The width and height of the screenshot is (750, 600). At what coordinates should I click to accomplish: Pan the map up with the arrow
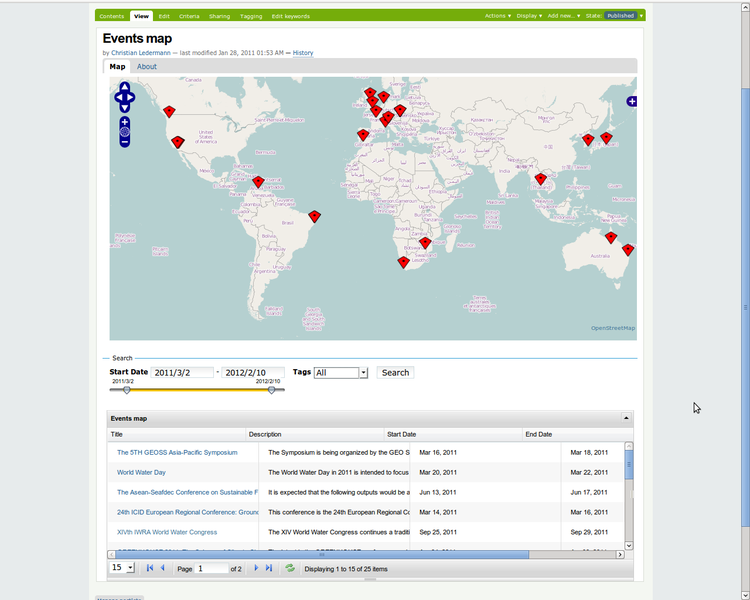(x=124, y=87)
